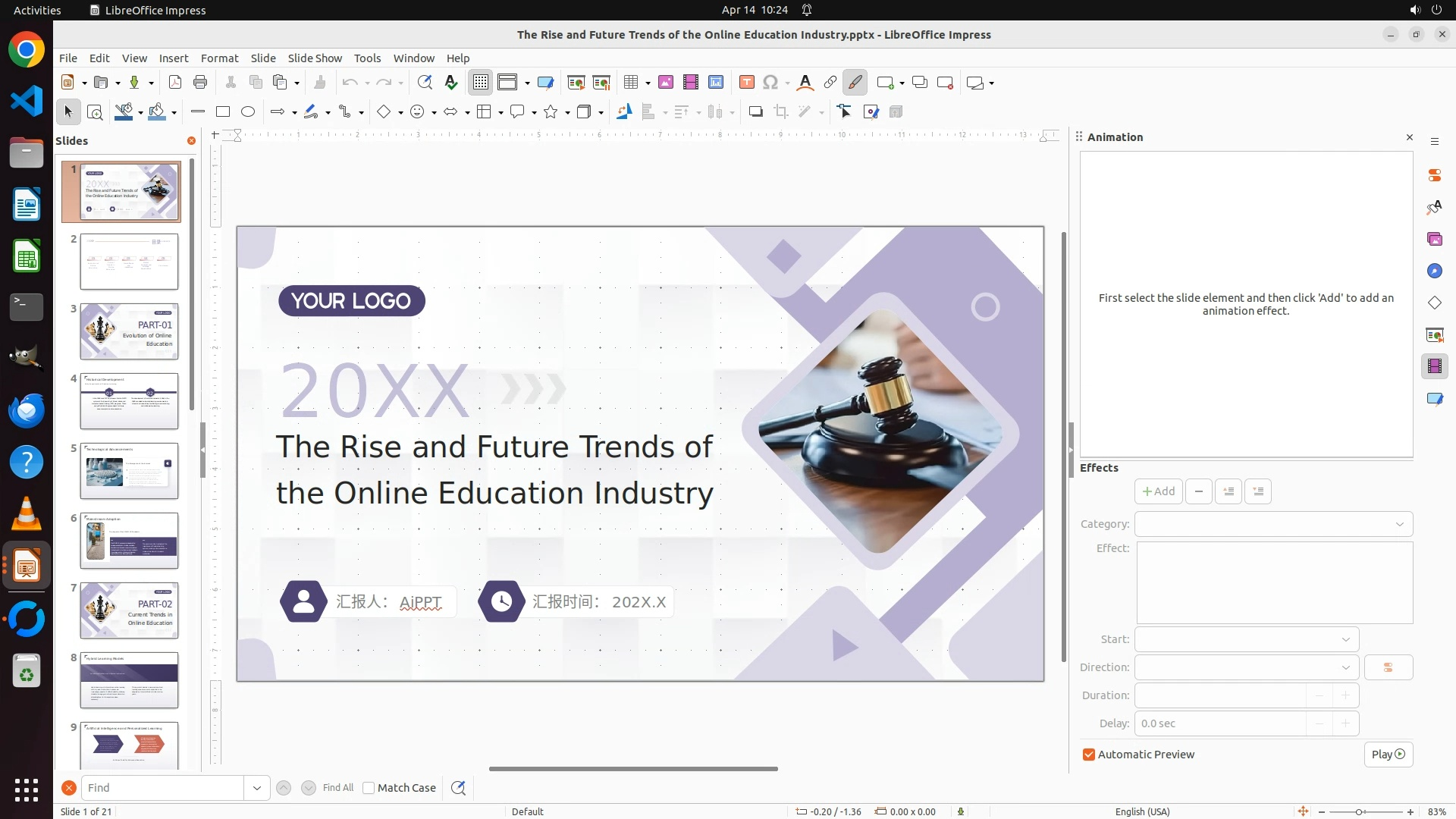Click the Insert Text Box icon
Image resolution: width=1456 pixels, height=819 pixels.
pyautogui.click(x=746, y=83)
